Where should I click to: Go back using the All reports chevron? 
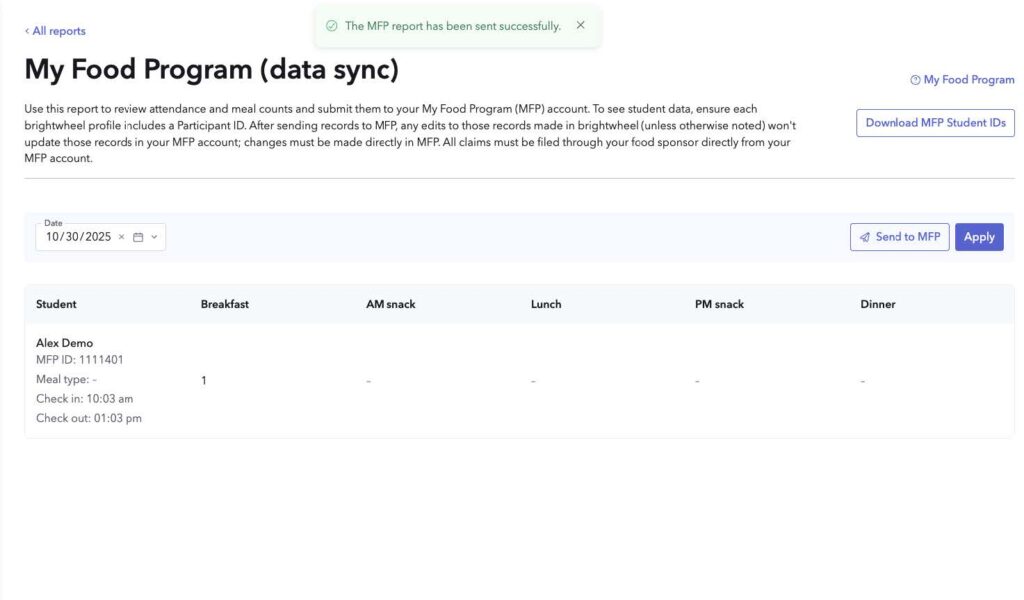(27, 31)
